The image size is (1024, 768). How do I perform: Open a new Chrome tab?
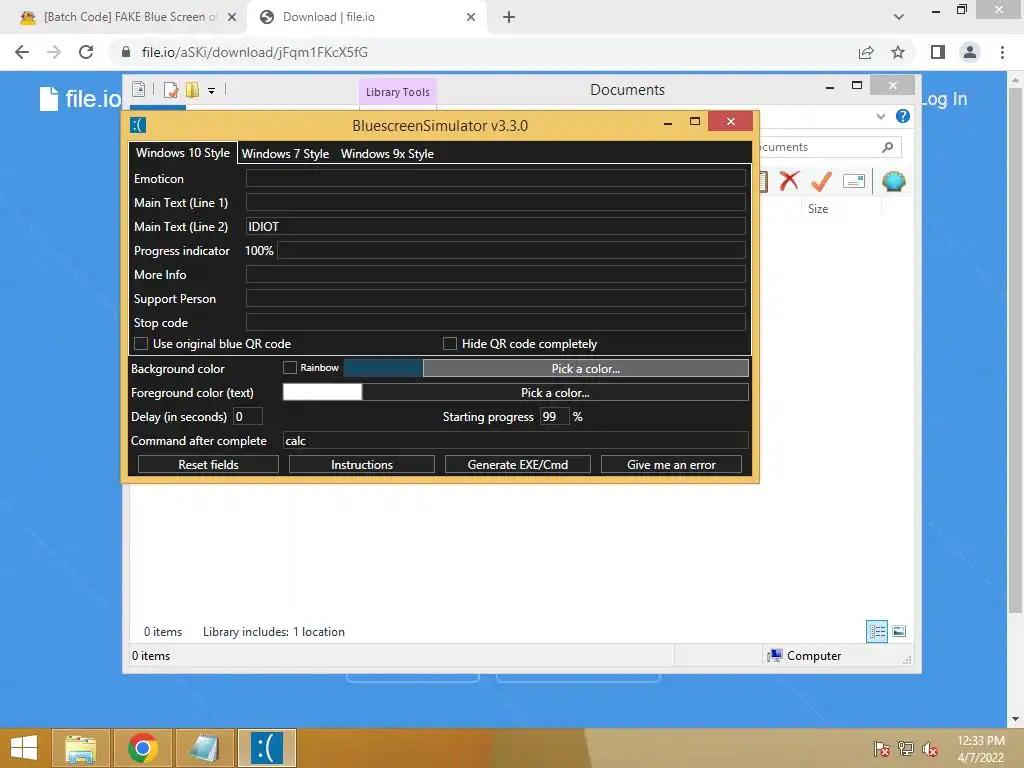[509, 17]
